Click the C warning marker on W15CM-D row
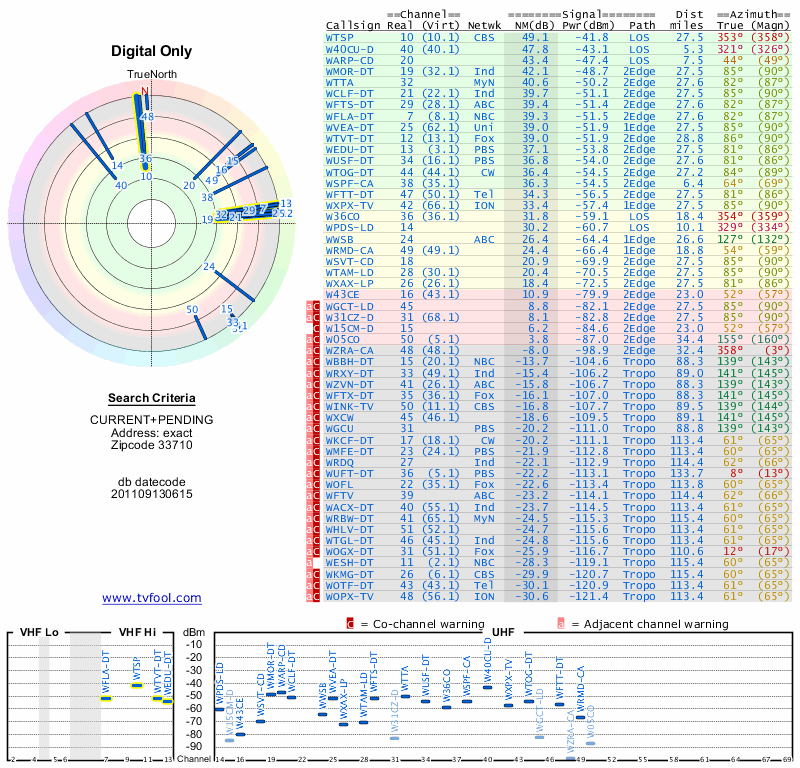The image size is (800, 768). (316, 328)
